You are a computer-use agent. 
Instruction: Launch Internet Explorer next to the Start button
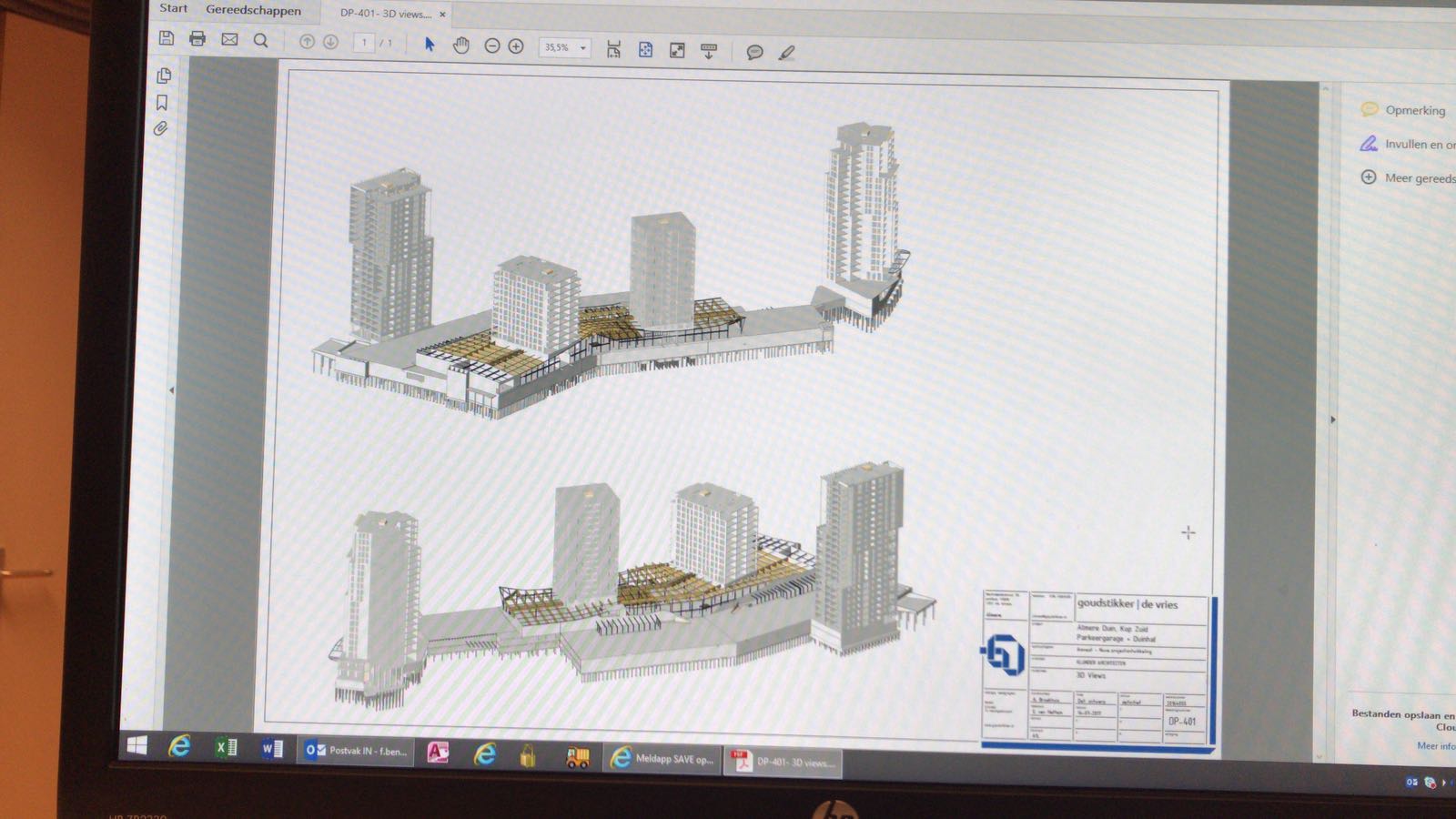point(180,747)
